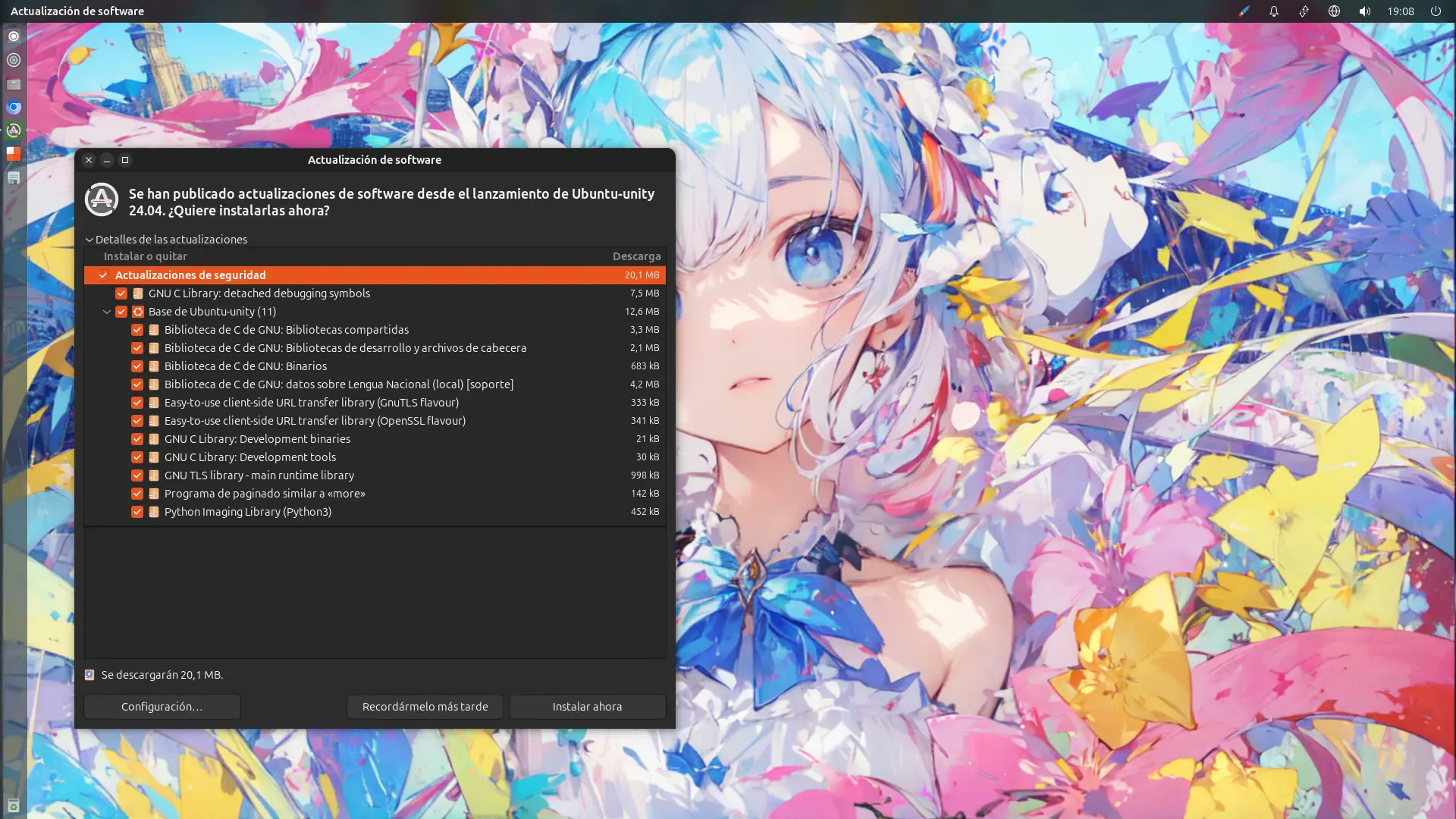This screenshot has height=819, width=1456.
Task: Open the trash icon at the launcher bottom
Action: tap(14, 805)
